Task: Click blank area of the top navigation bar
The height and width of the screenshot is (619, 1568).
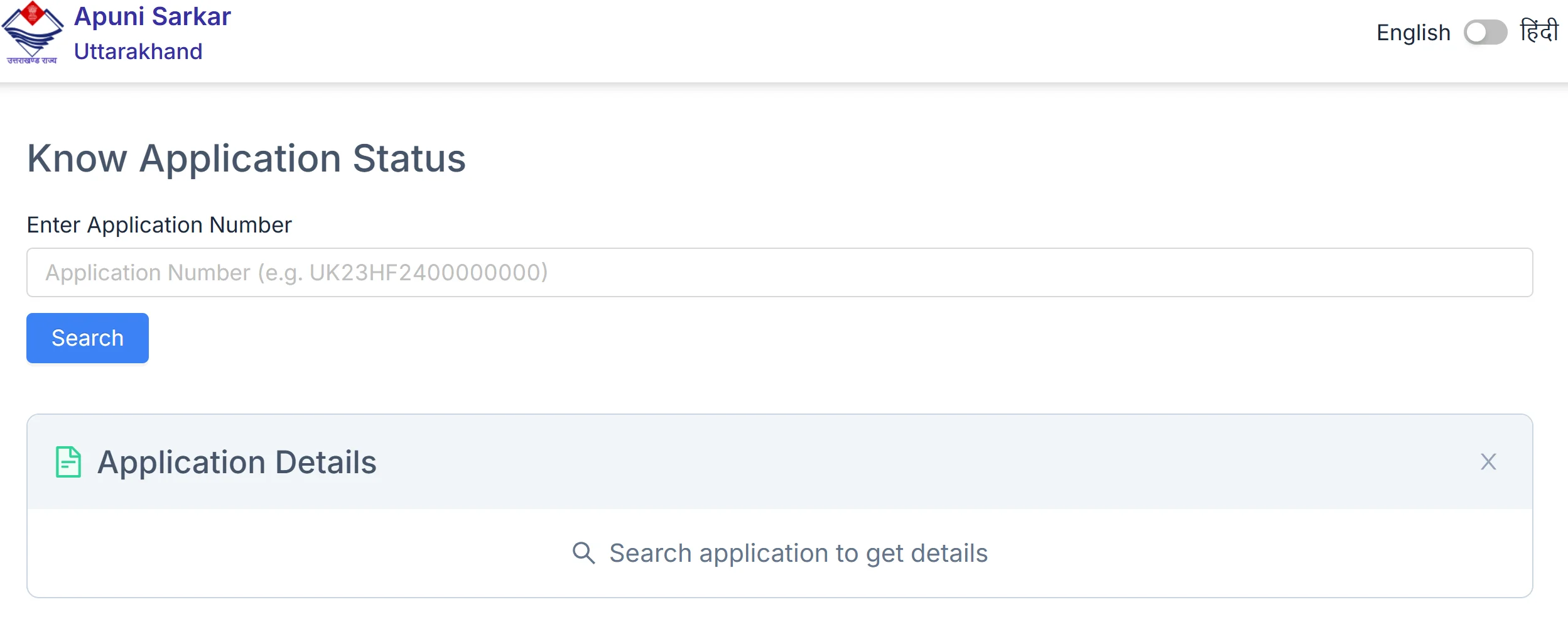Action: pos(754,38)
